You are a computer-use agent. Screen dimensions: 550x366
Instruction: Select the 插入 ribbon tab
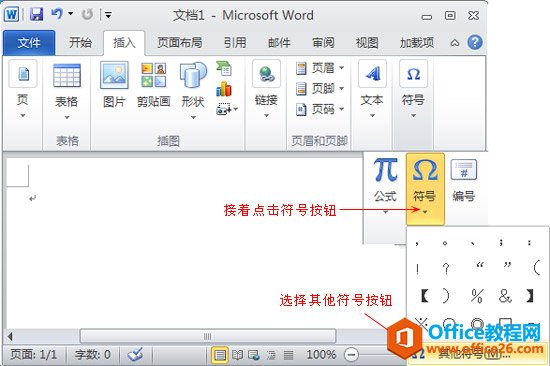pyautogui.click(x=124, y=43)
